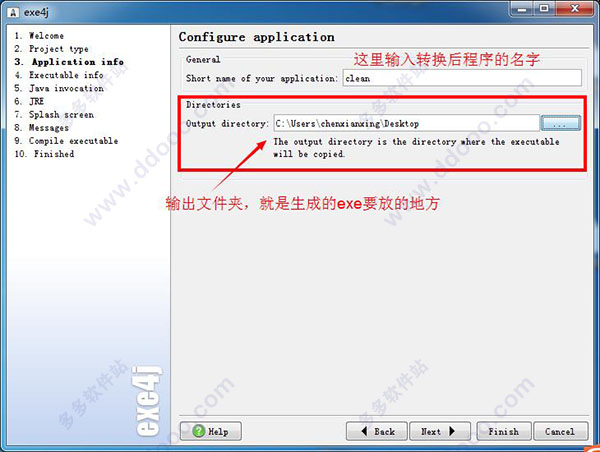Select step 2 Project type
Viewport: 600px width, 452px height.
(x=51, y=49)
